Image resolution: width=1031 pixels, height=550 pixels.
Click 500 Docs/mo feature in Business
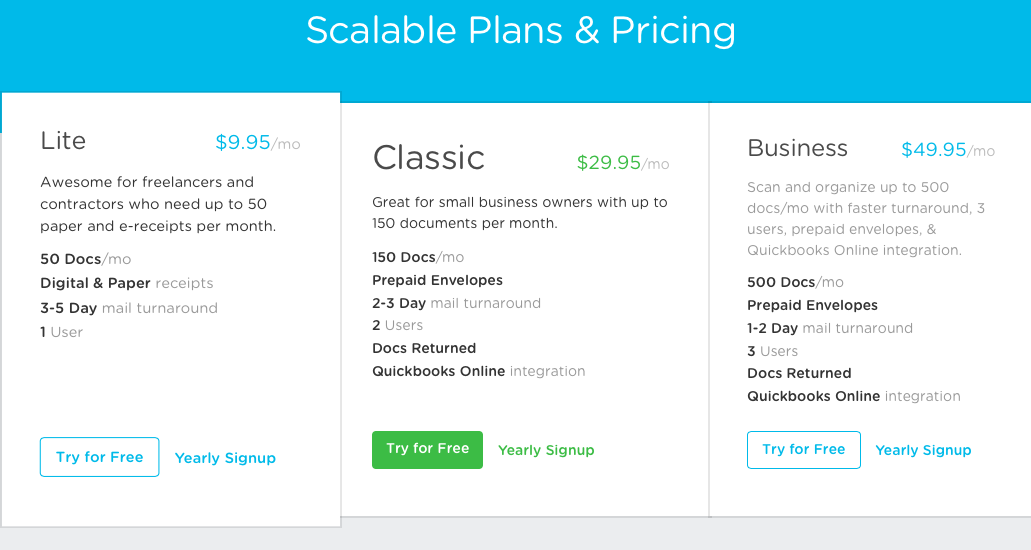pyautogui.click(x=795, y=282)
